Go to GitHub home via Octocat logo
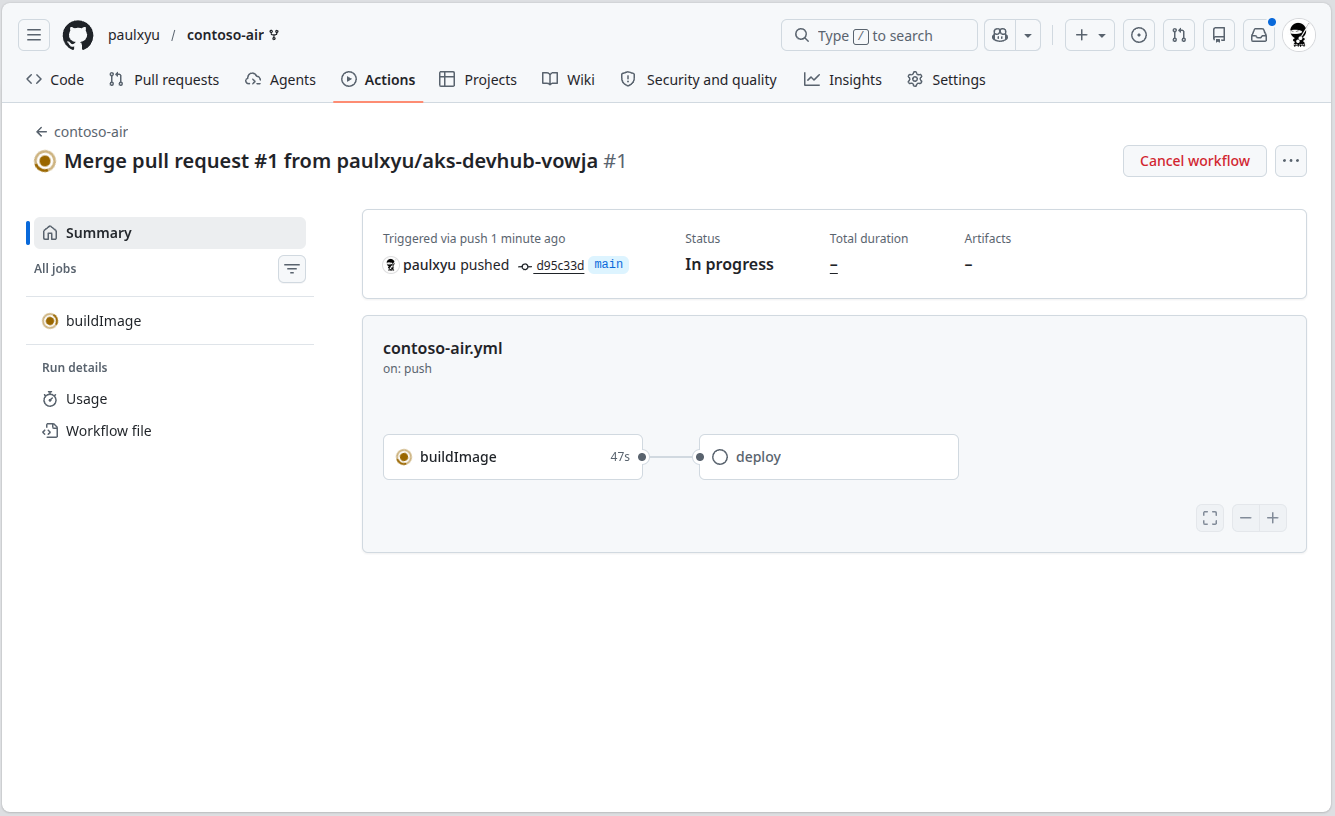This screenshot has width=1335, height=816. tap(78, 35)
